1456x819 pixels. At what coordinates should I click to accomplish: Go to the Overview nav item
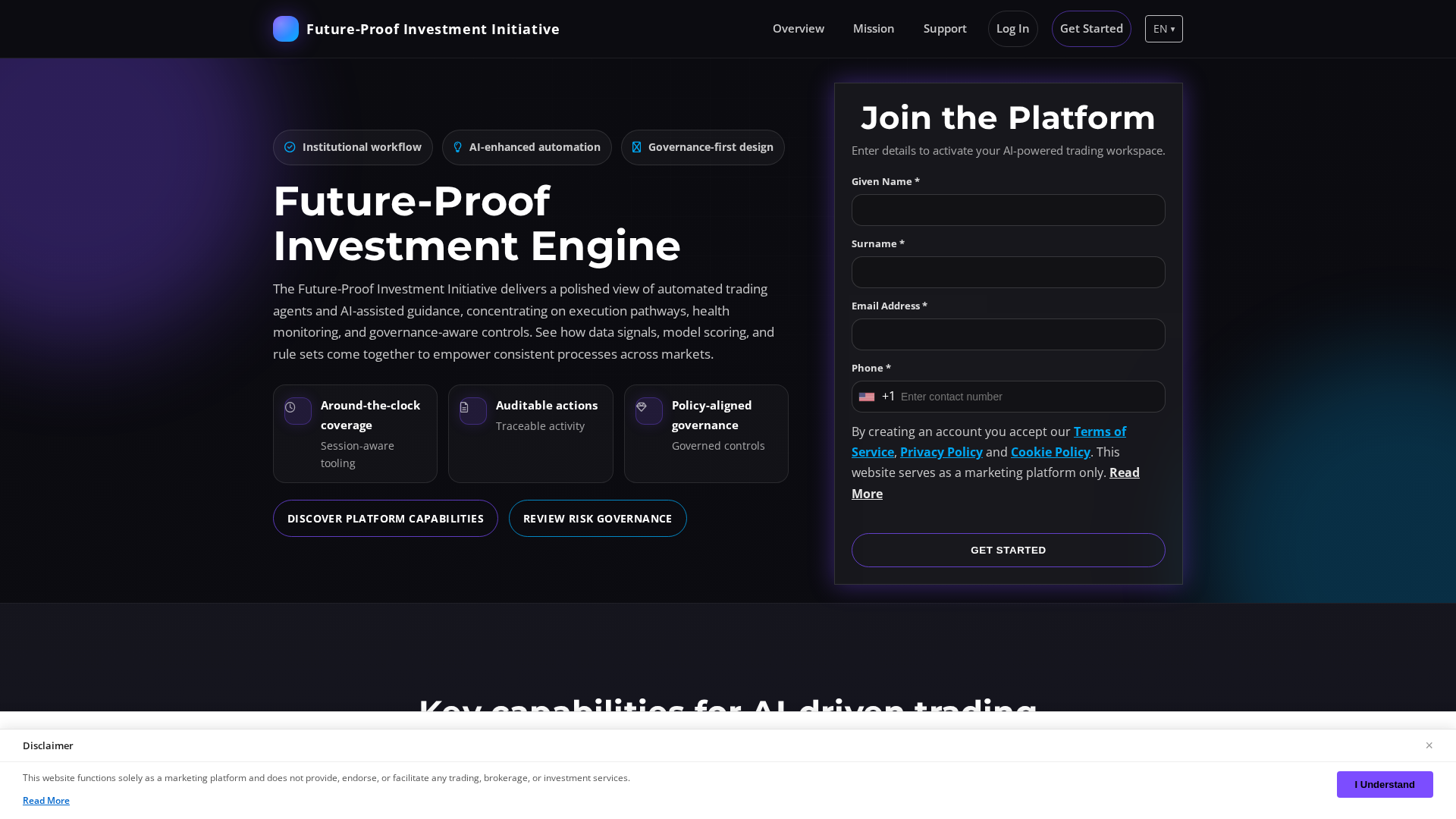pyautogui.click(x=799, y=29)
